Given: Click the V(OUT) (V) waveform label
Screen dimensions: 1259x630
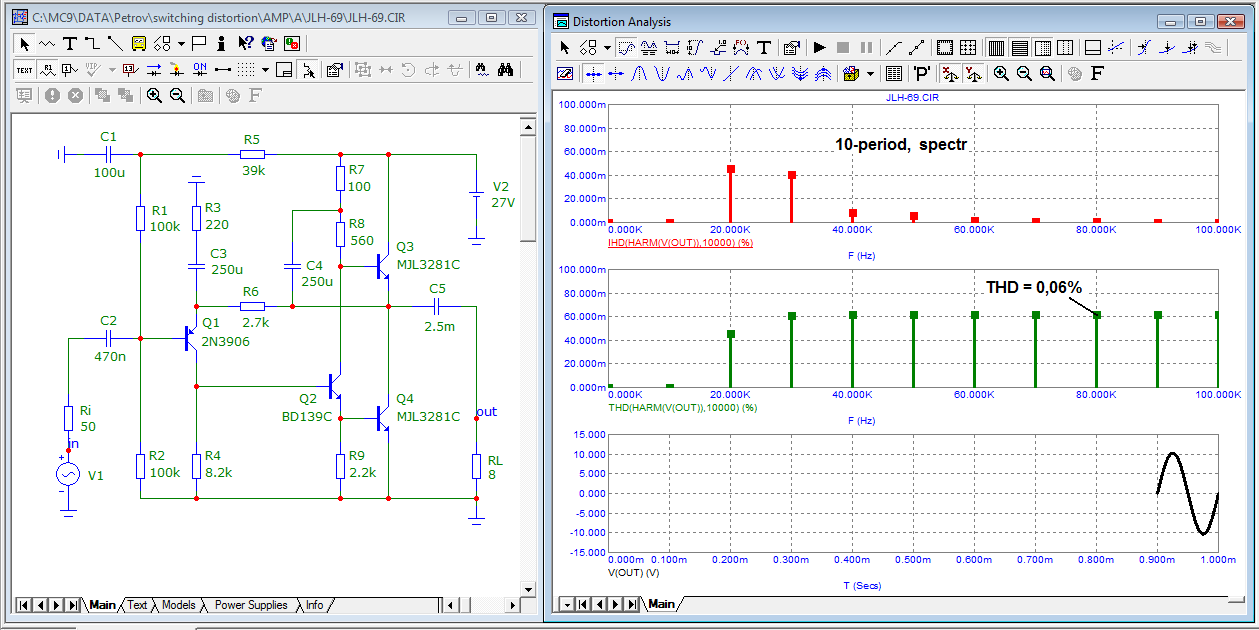Looking at the screenshot, I should click(633, 574).
